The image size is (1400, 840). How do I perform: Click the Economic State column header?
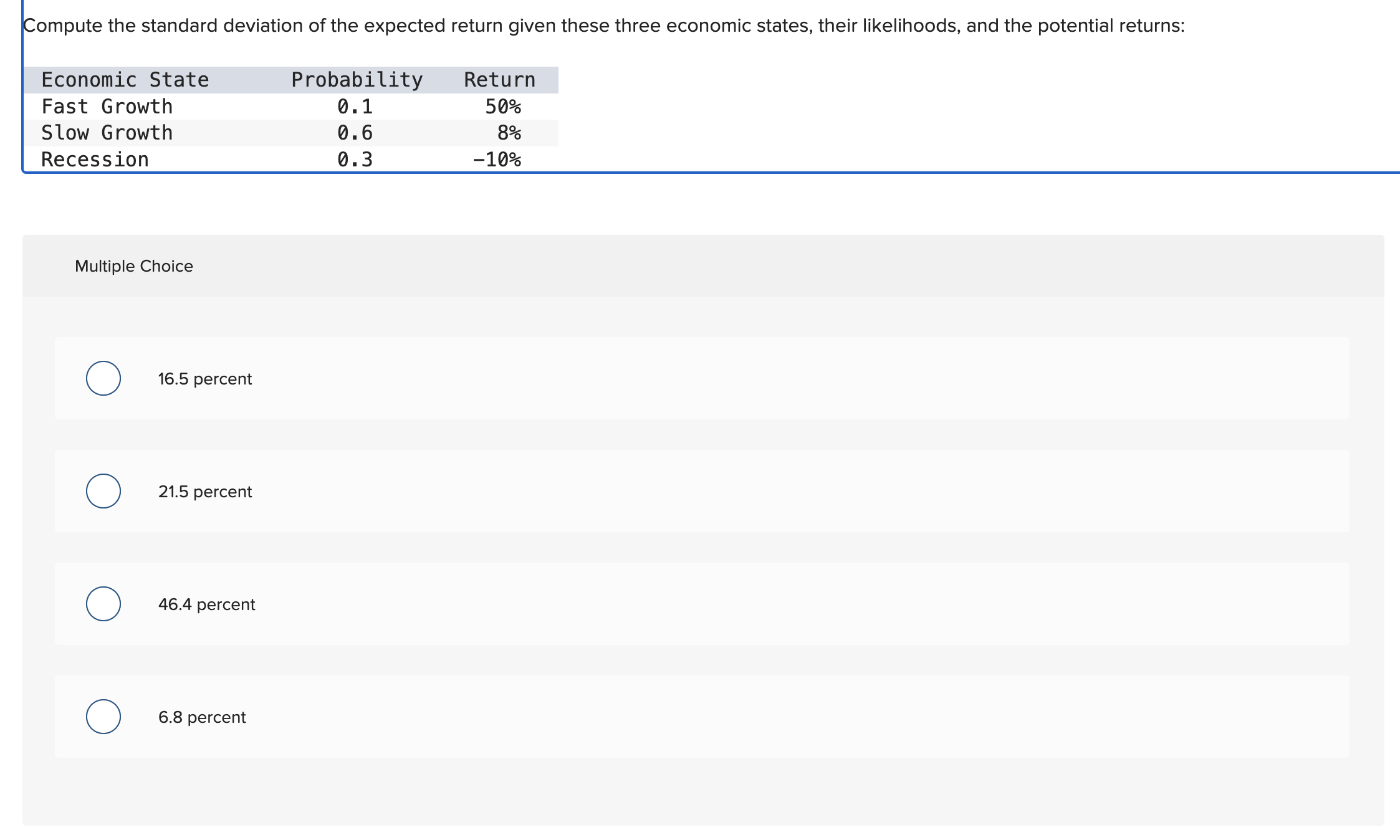[124, 79]
